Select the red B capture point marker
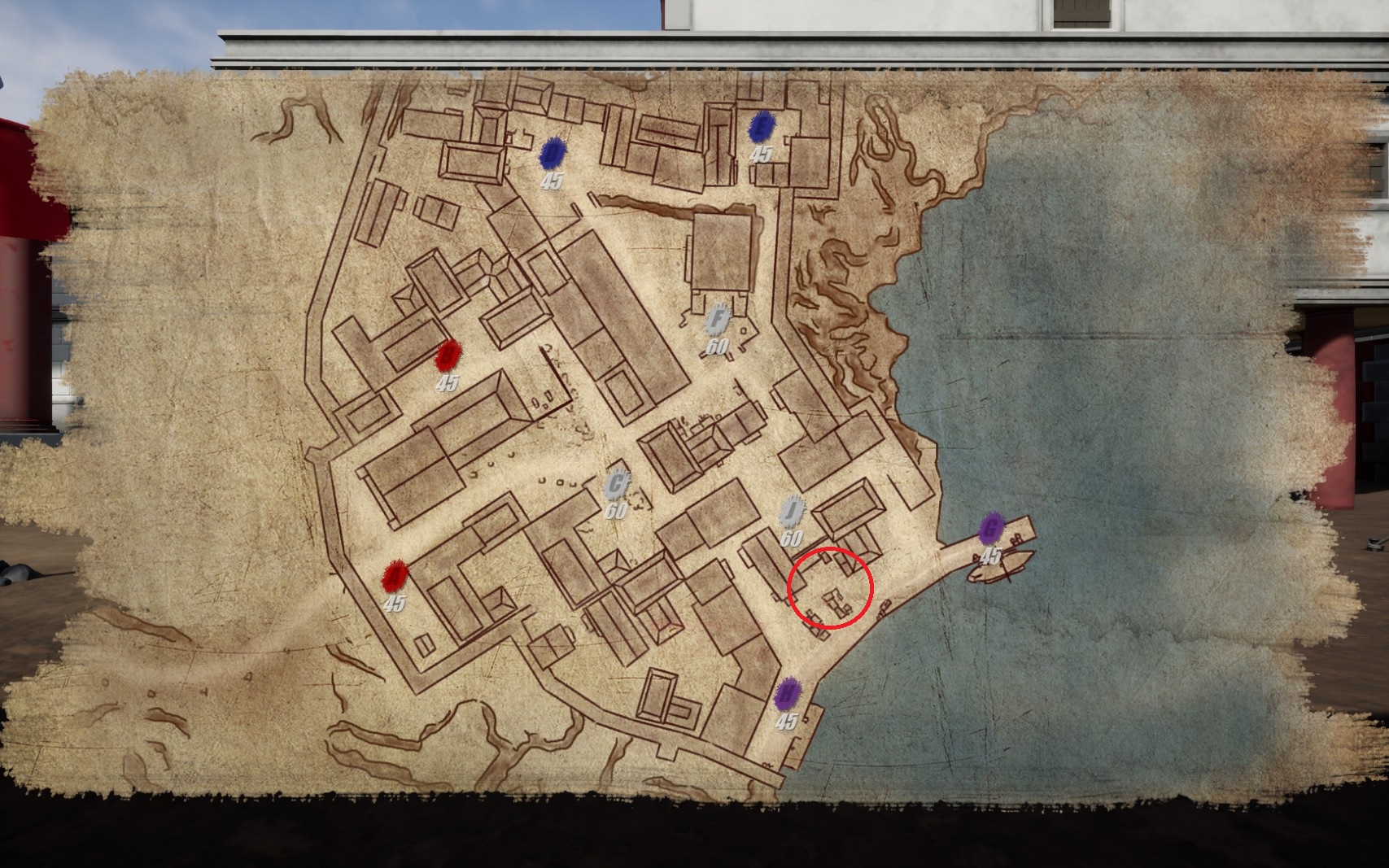Viewport: 1389px width, 868px height. [448, 355]
